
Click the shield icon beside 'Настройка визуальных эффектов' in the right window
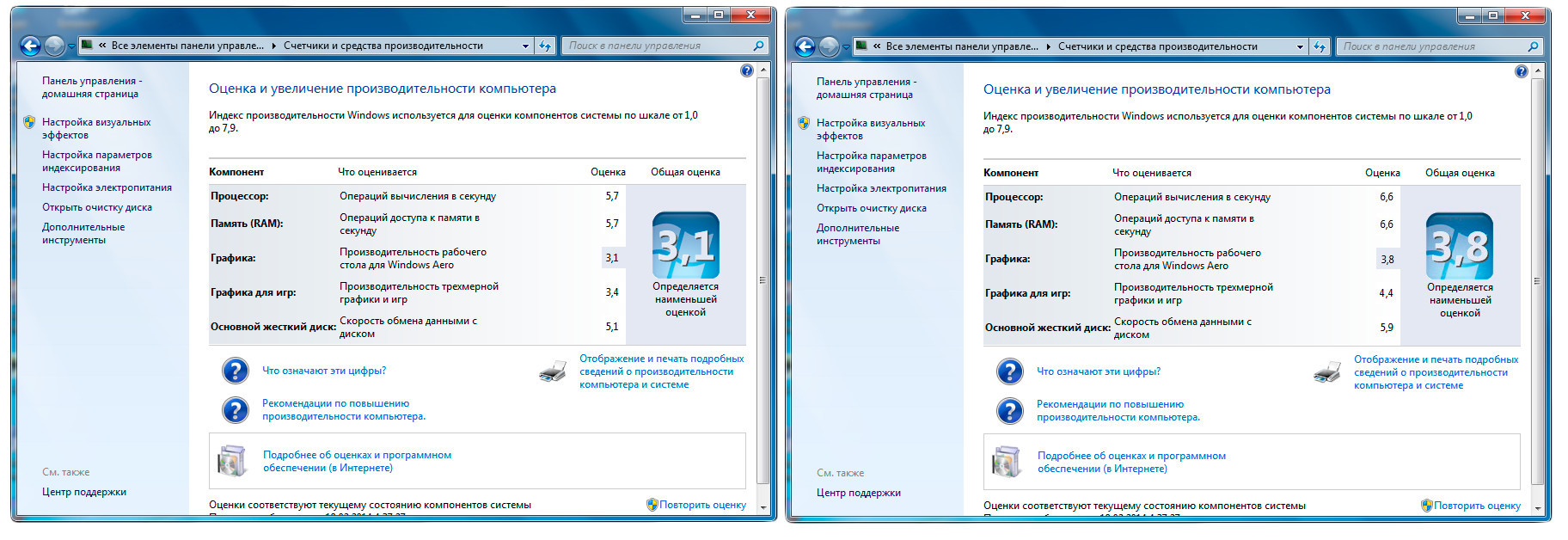(804, 123)
